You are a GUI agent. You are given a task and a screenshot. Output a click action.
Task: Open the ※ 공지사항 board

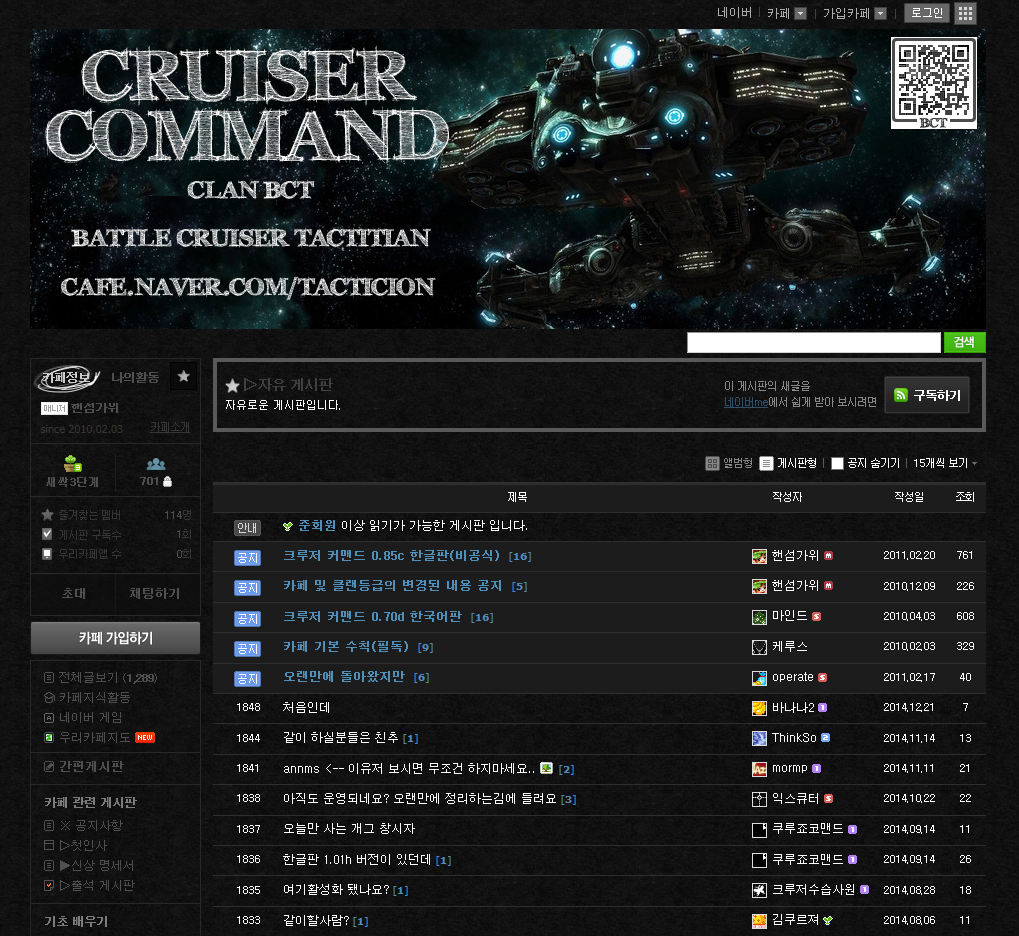[91, 826]
